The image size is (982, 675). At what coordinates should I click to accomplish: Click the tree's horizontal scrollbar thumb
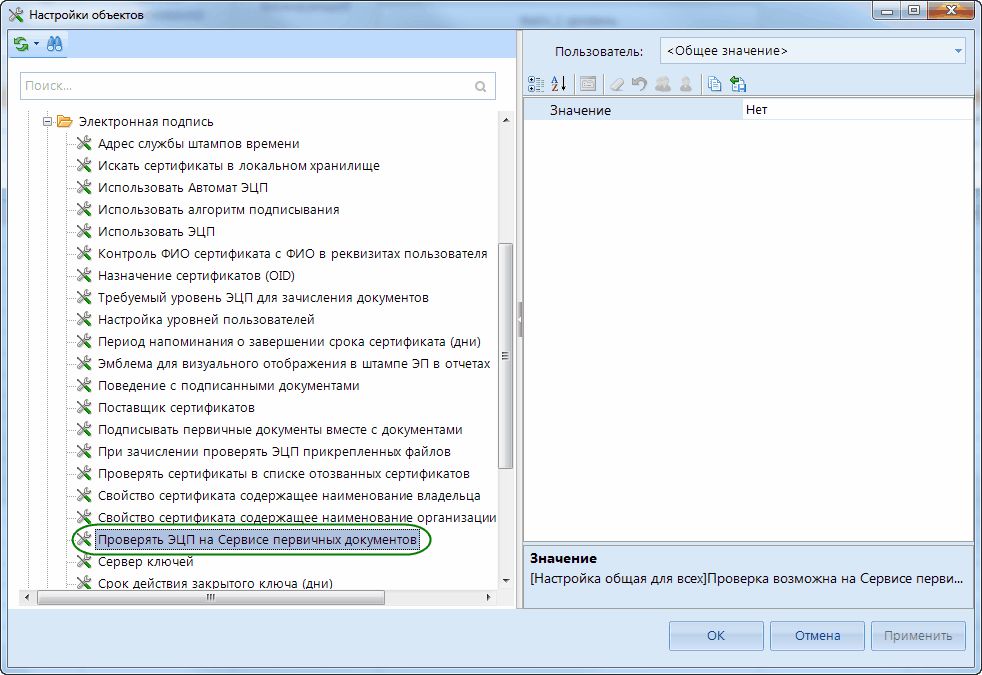(x=210, y=597)
